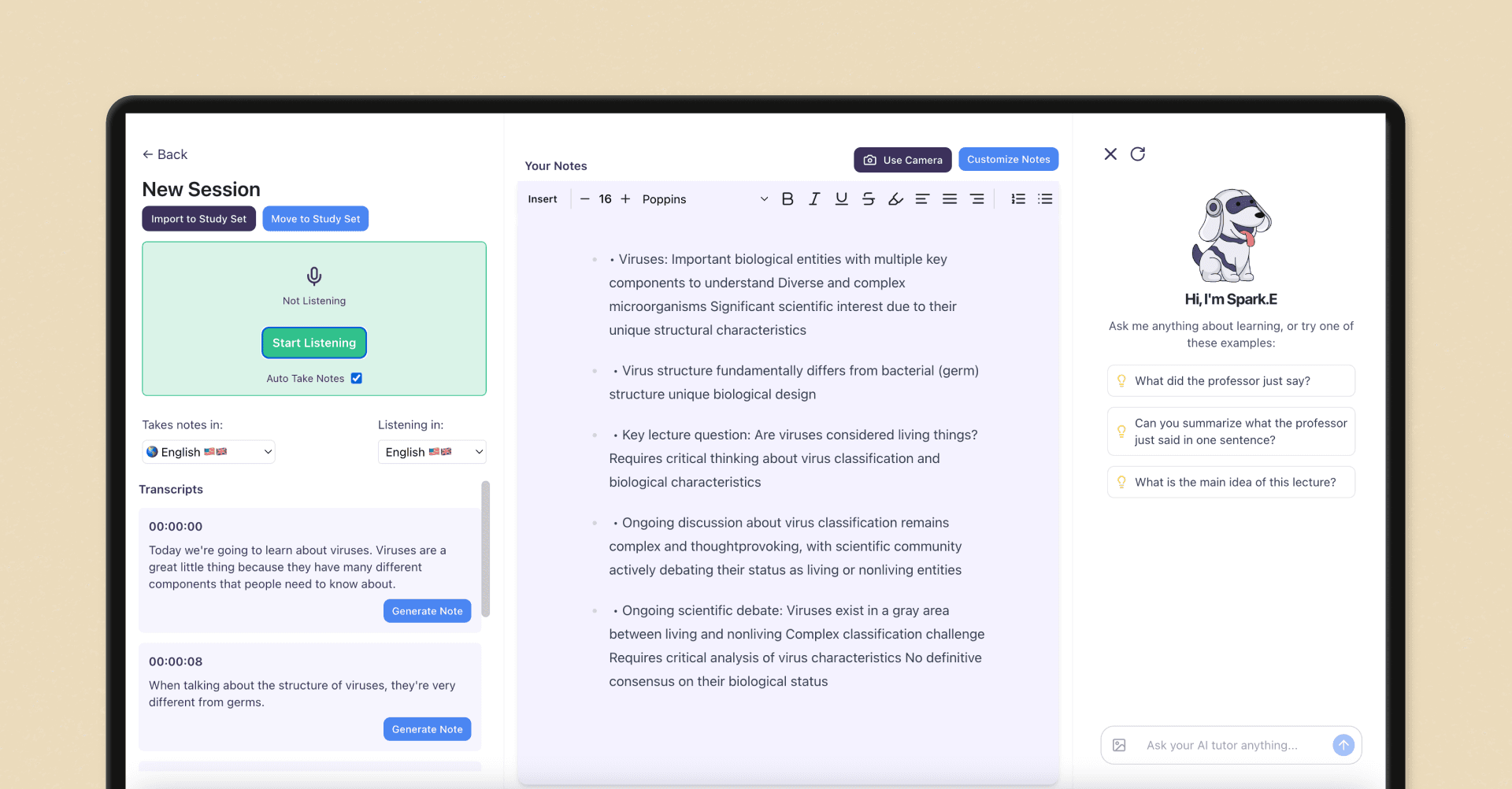This screenshot has width=1512, height=789.
Task: Open the Listening in language dropdown
Action: pyautogui.click(x=432, y=451)
